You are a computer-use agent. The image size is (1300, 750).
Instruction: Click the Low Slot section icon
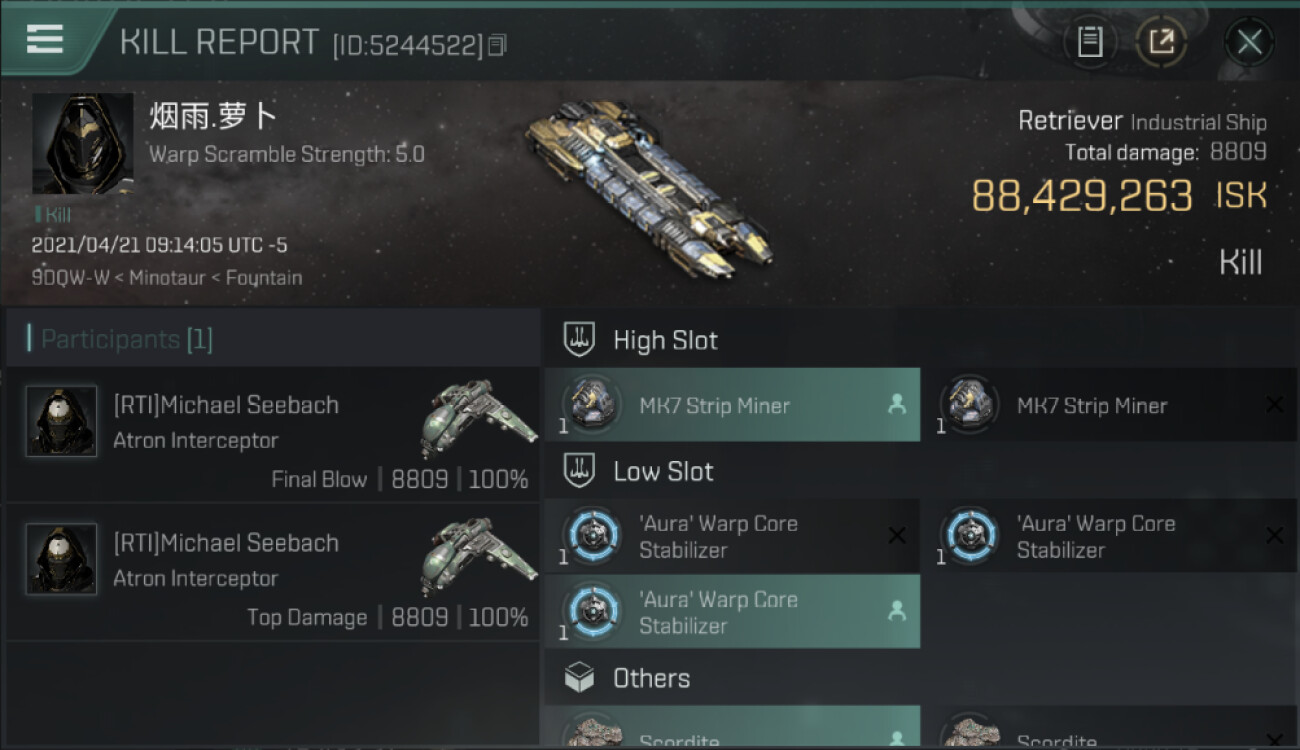click(x=580, y=471)
